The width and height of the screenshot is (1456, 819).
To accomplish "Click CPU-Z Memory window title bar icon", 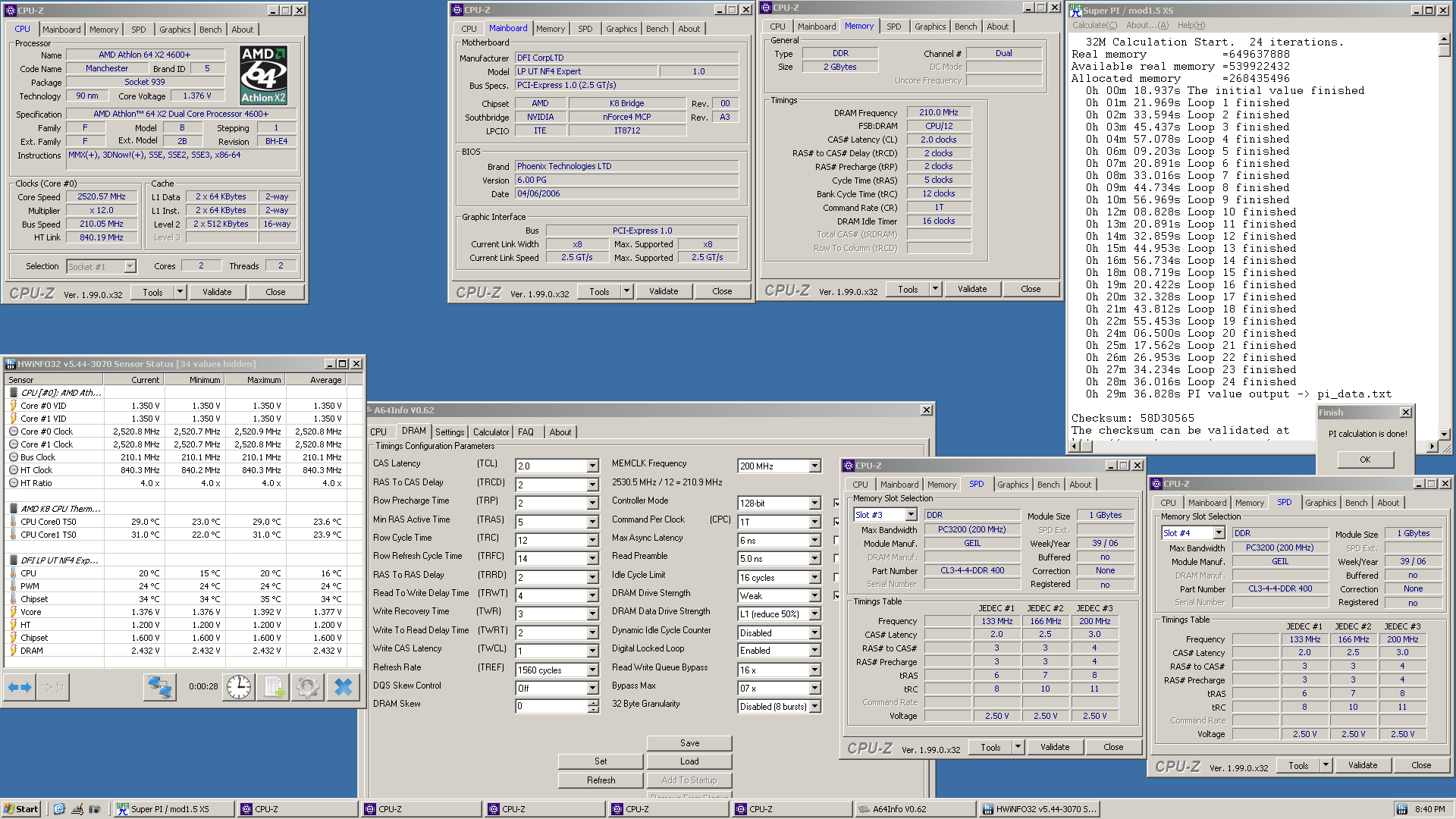I will pos(766,8).
